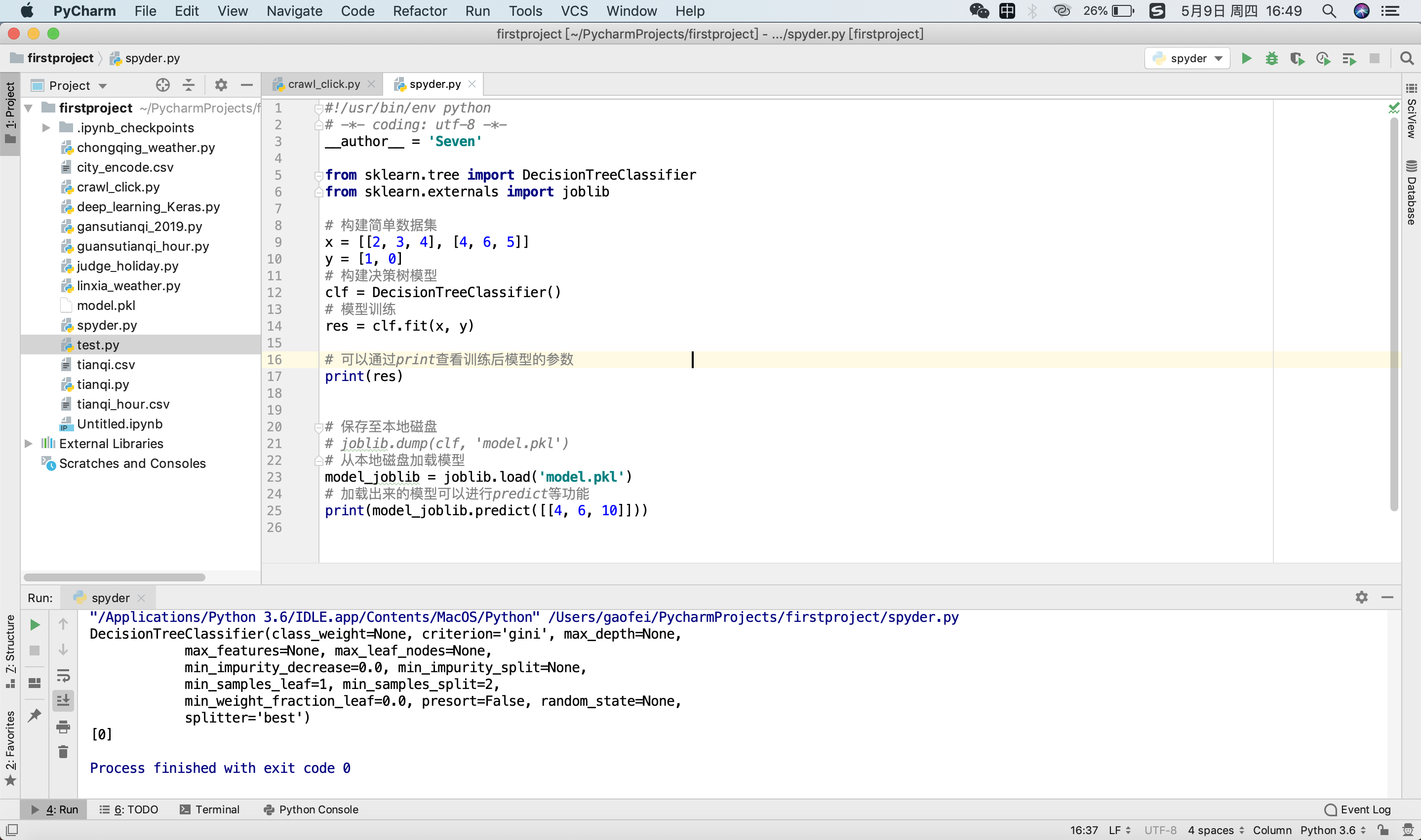Run with Coverage icon in top toolbar
The image size is (1421, 840).
point(1297,58)
